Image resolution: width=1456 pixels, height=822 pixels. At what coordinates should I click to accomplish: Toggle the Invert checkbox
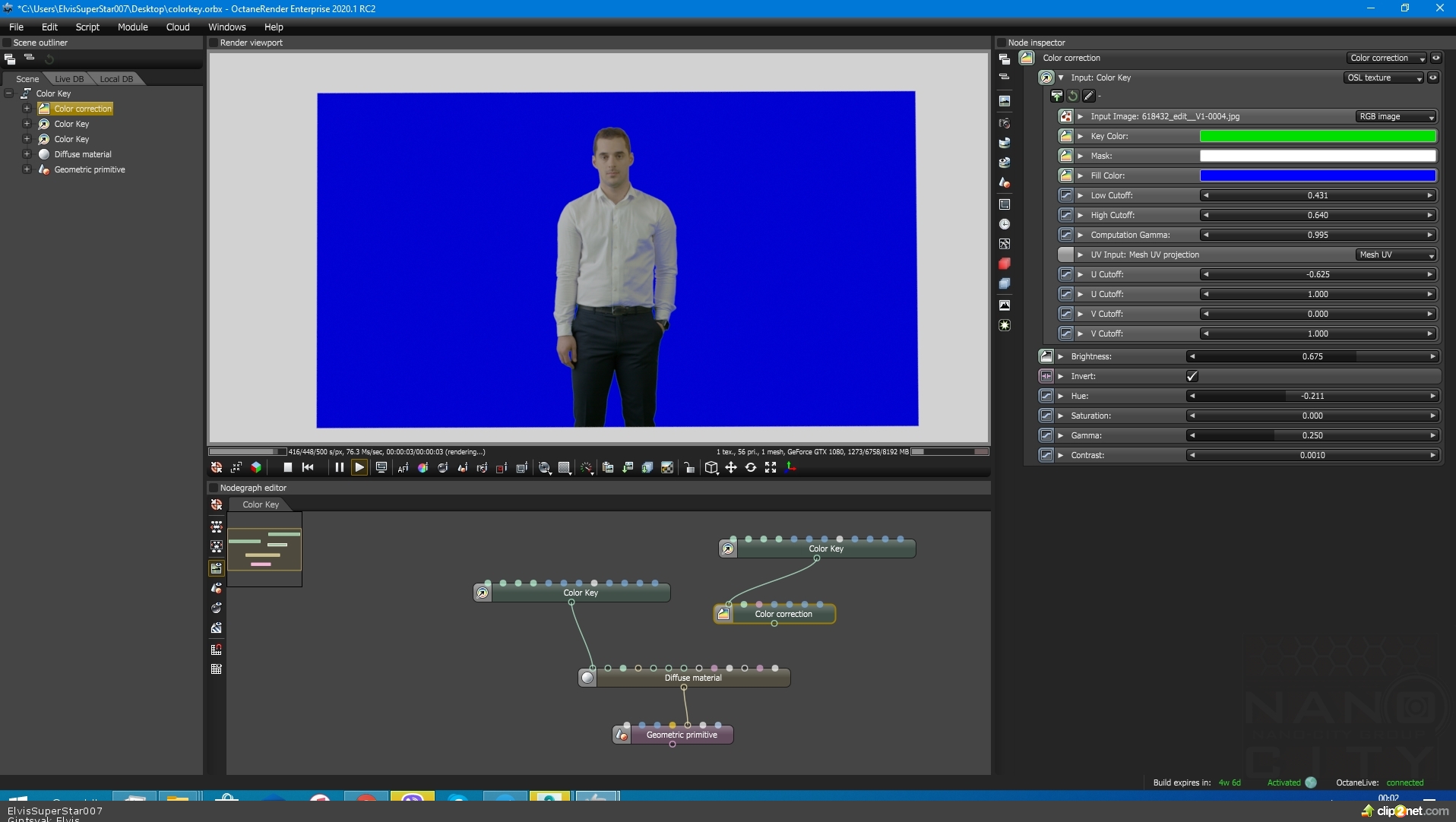(1192, 376)
